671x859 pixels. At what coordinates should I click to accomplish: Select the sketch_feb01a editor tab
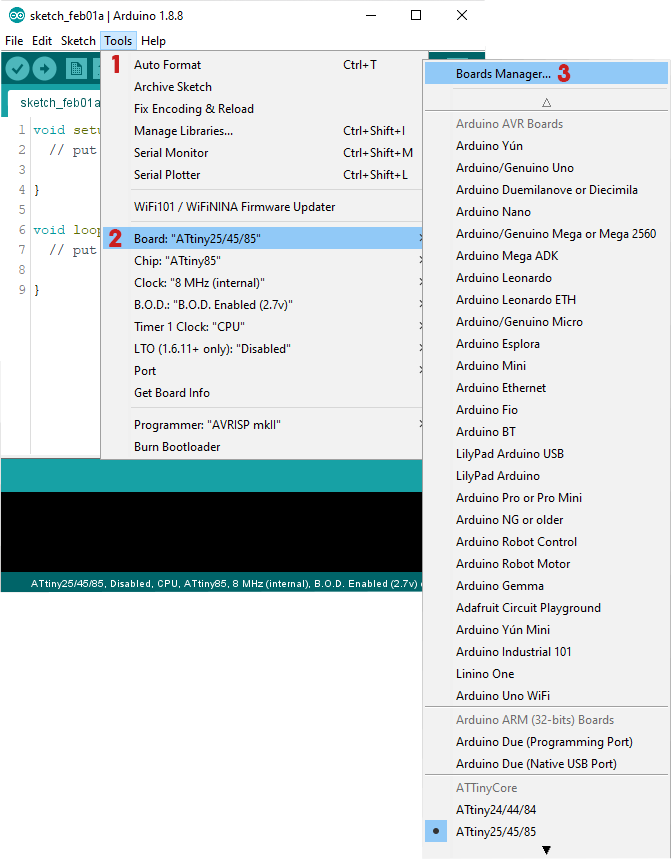tap(55, 103)
